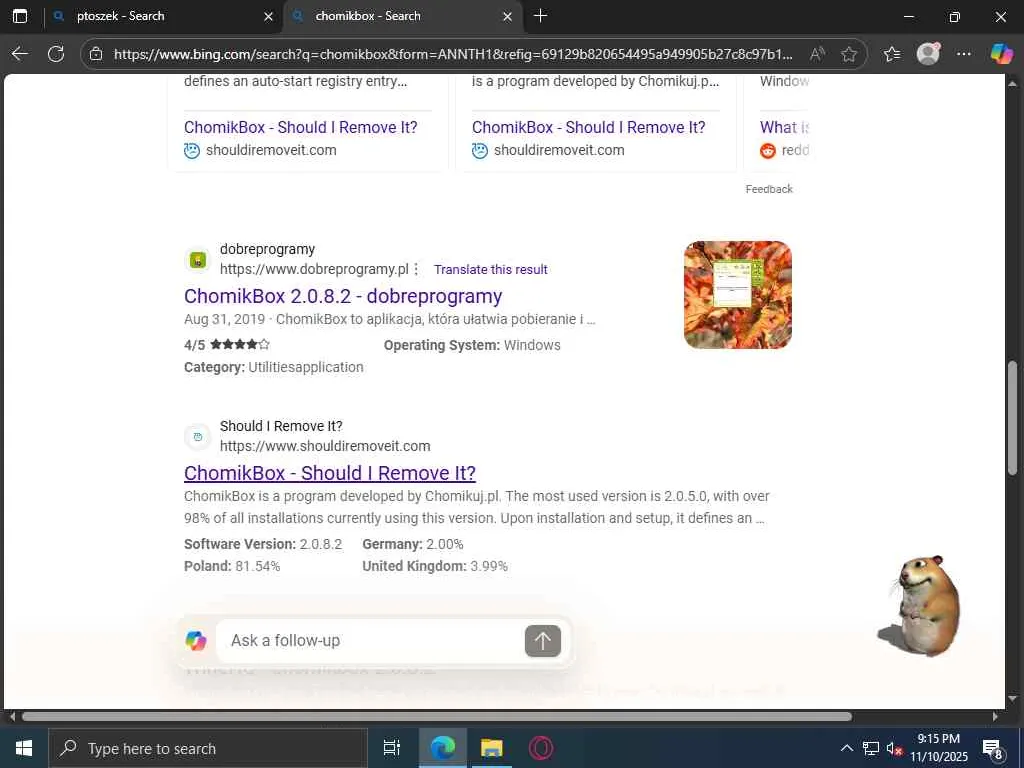This screenshot has height=768, width=1024.
Task: Open the tab actions menu icon
Action: 20,16
